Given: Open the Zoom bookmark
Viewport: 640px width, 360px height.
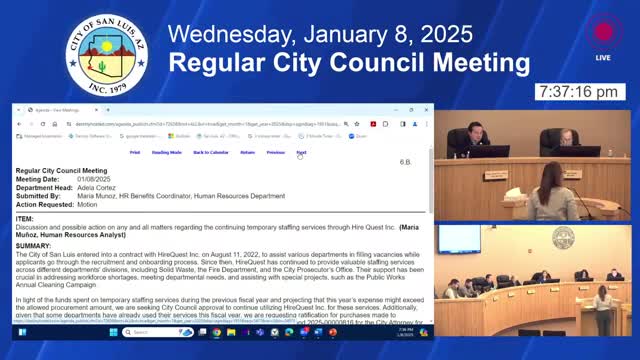Looking at the screenshot, I should click(358, 136).
